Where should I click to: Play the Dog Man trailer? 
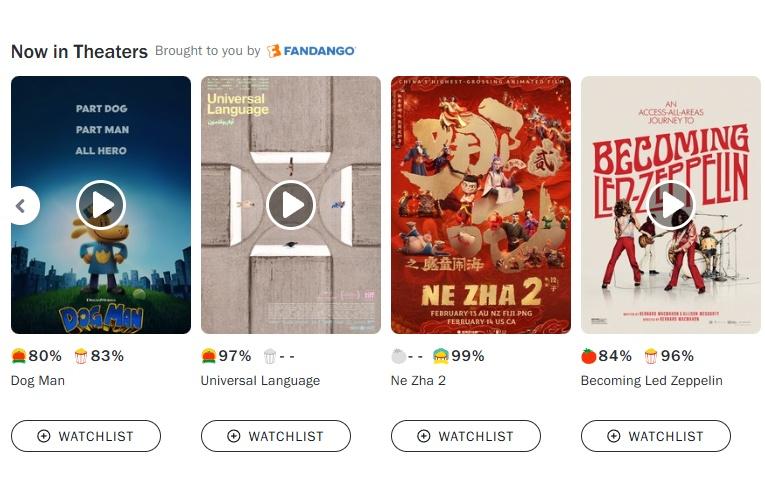[x=101, y=205]
